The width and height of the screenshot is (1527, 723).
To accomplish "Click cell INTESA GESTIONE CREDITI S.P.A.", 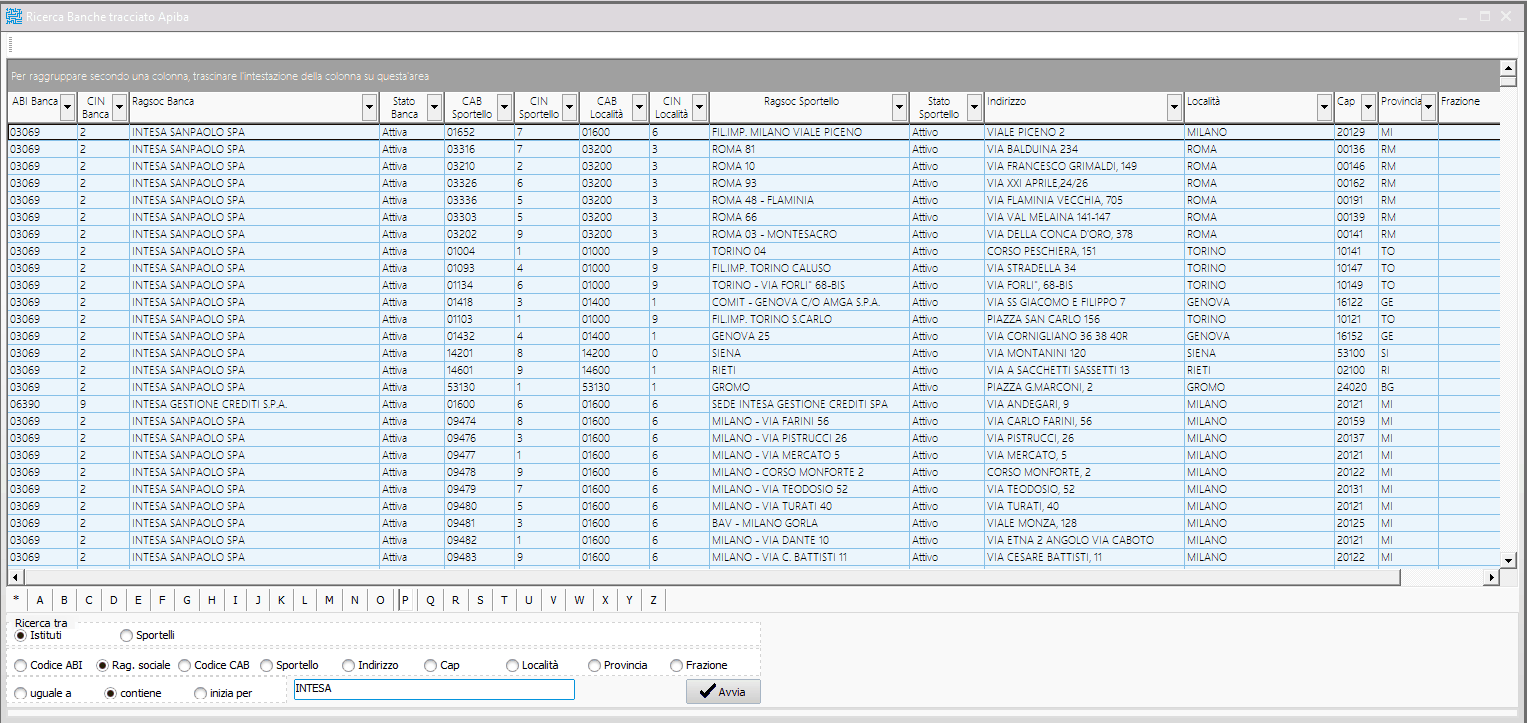I will 254,404.
